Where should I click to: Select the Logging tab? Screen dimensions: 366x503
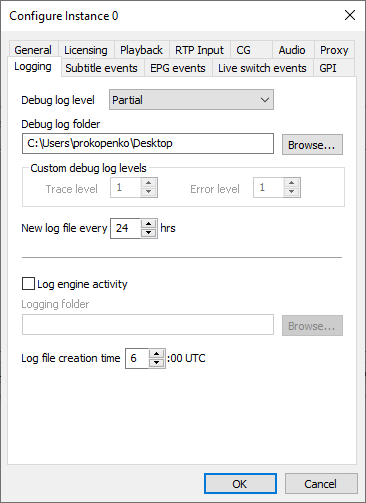point(33,67)
